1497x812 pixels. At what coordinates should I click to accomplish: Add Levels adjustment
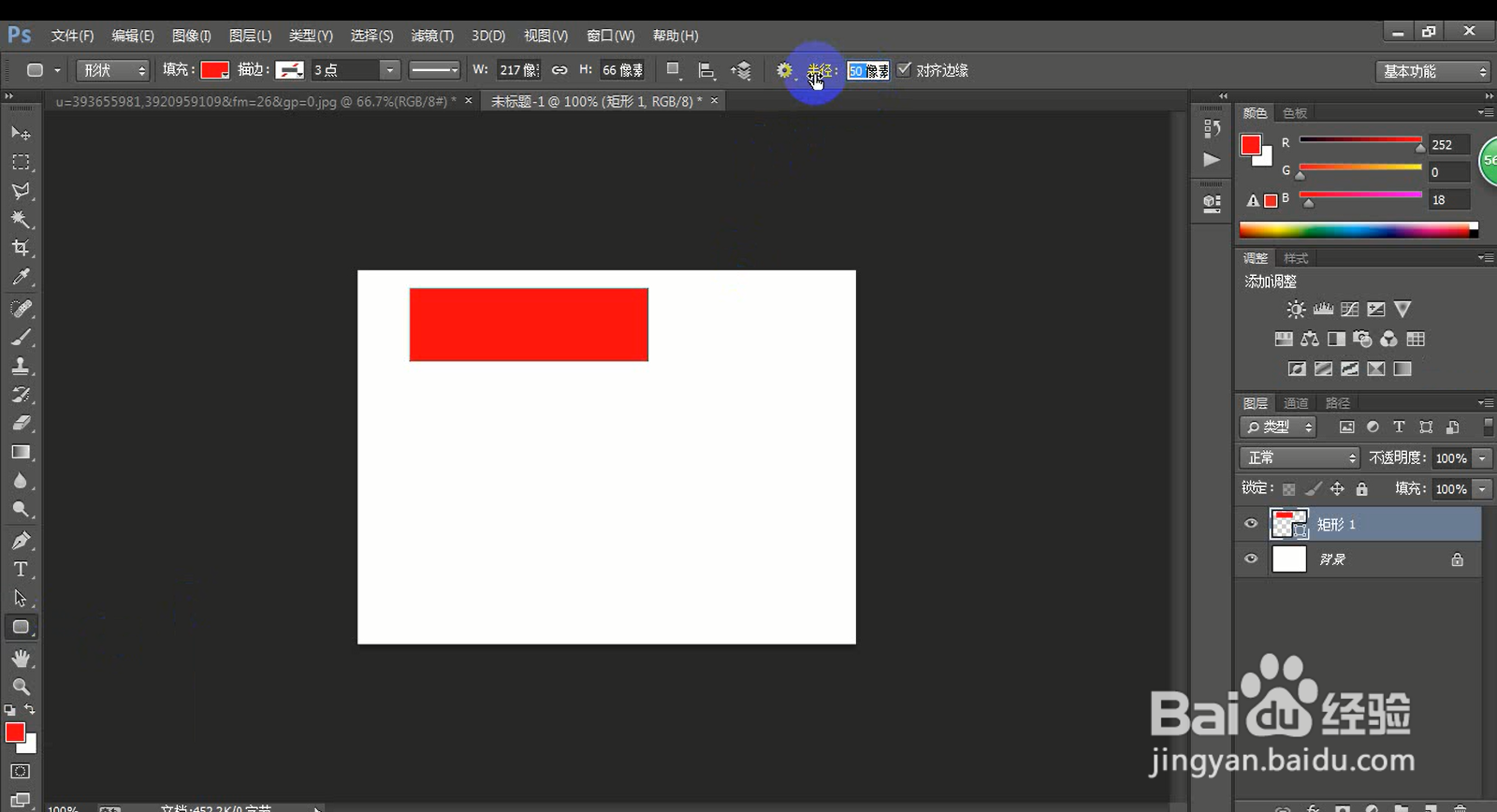1323,310
